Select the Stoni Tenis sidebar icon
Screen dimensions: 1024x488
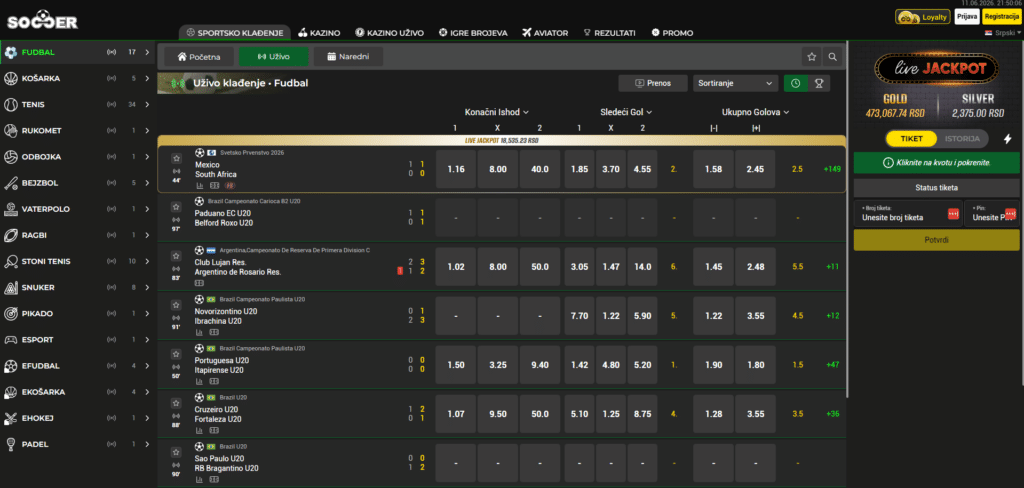click(x=10, y=261)
